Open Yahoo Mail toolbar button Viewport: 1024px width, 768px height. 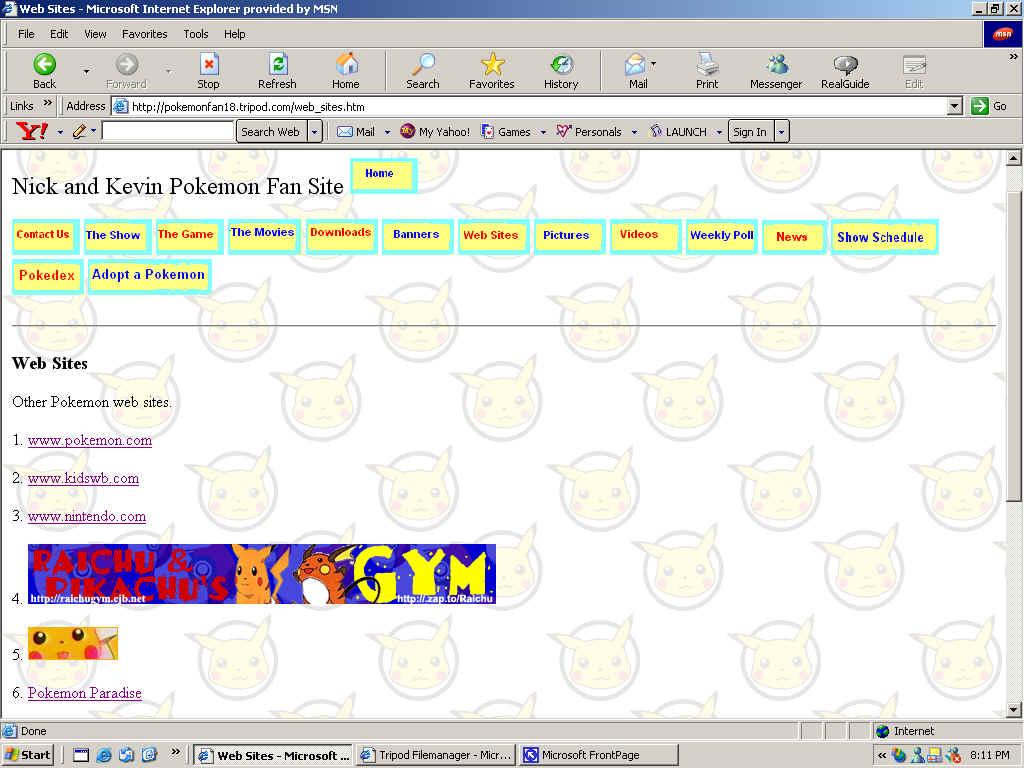[x=356, y=131]
